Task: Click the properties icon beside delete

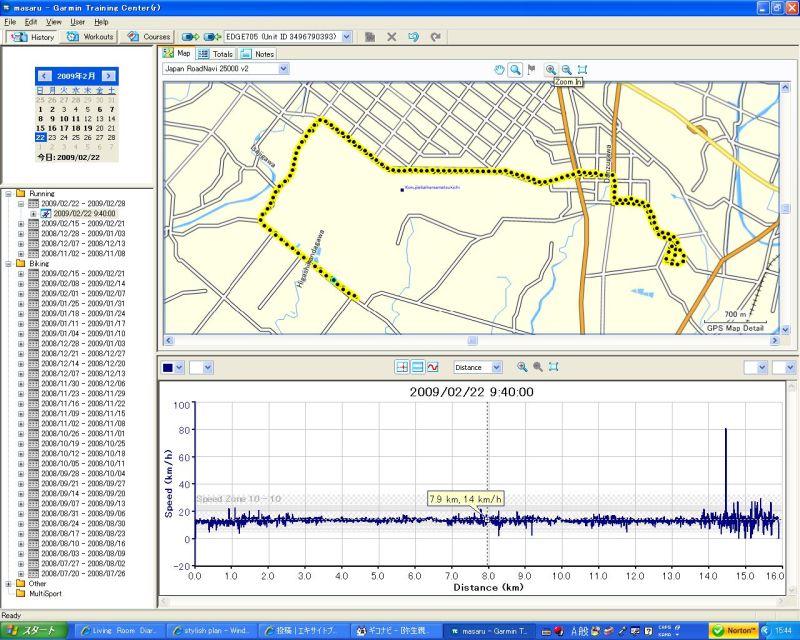Action: (x=370, y=37)
